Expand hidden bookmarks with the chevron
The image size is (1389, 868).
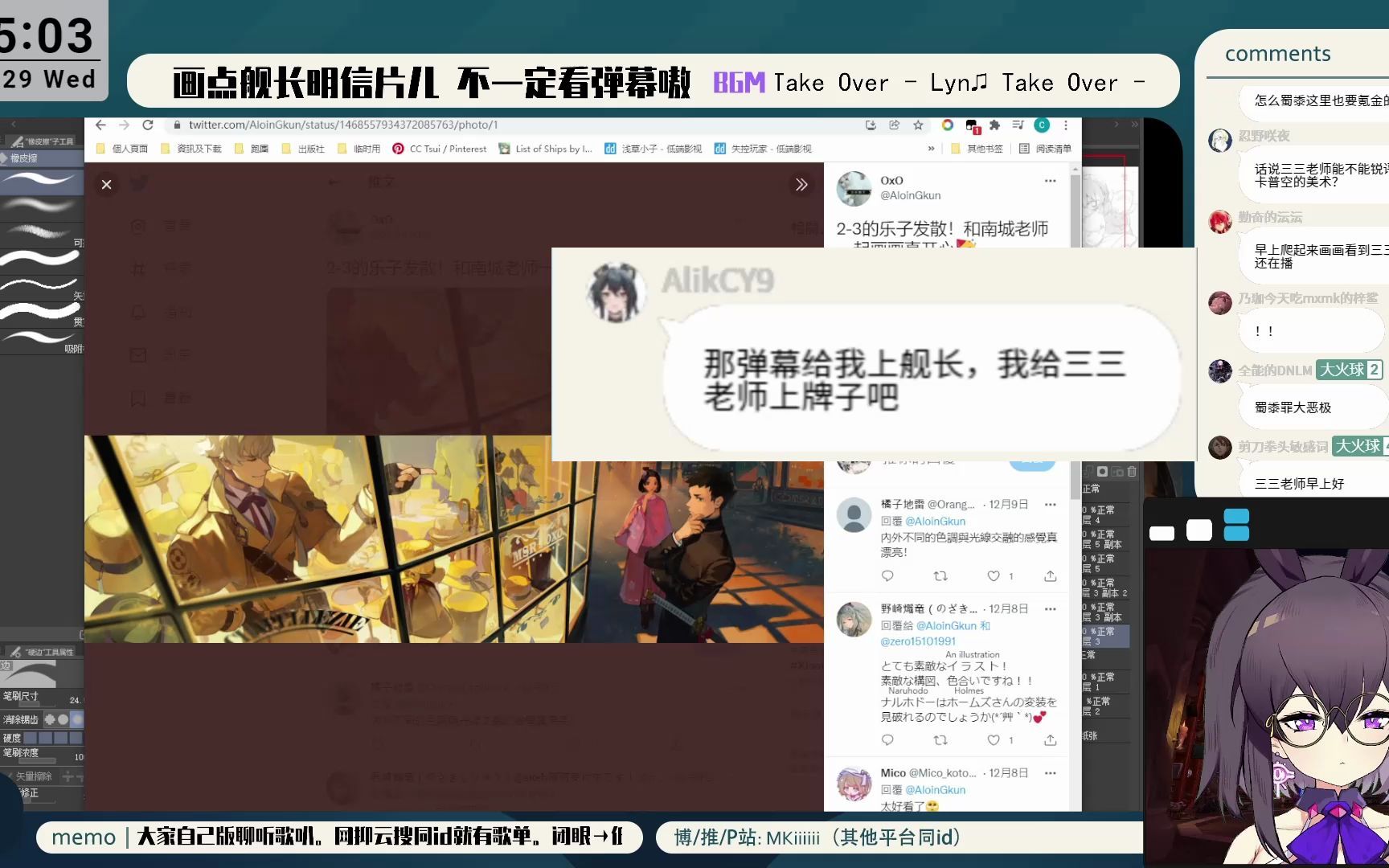[x=931, y=149]
